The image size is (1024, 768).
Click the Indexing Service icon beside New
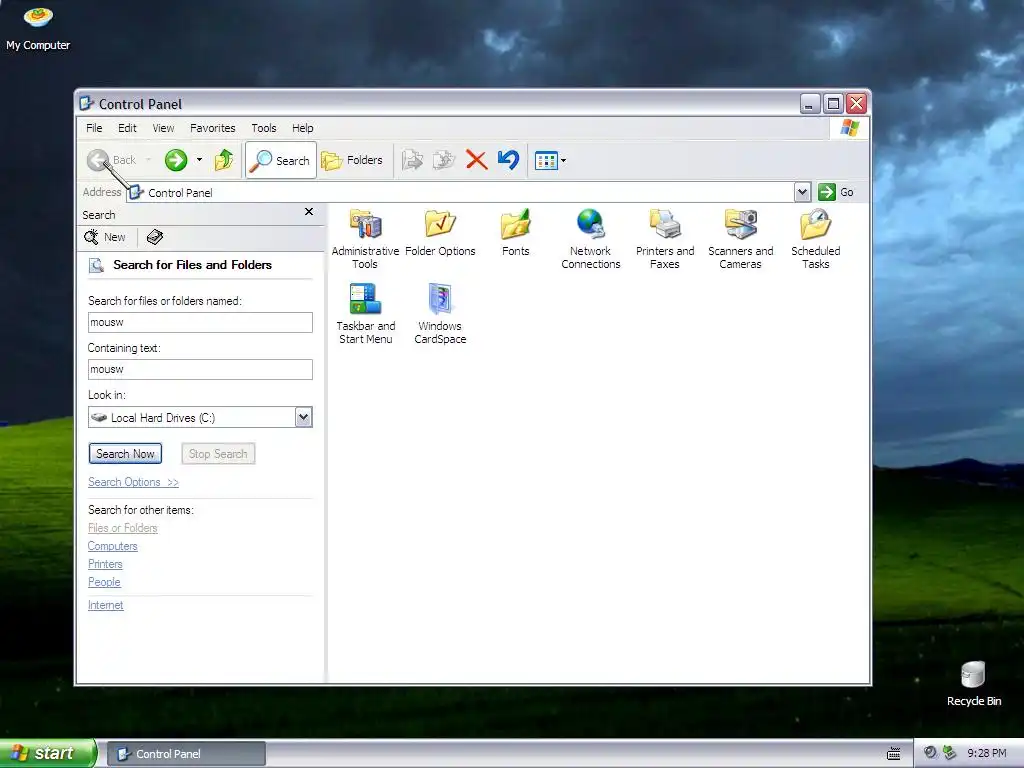[x=155, y=237]
